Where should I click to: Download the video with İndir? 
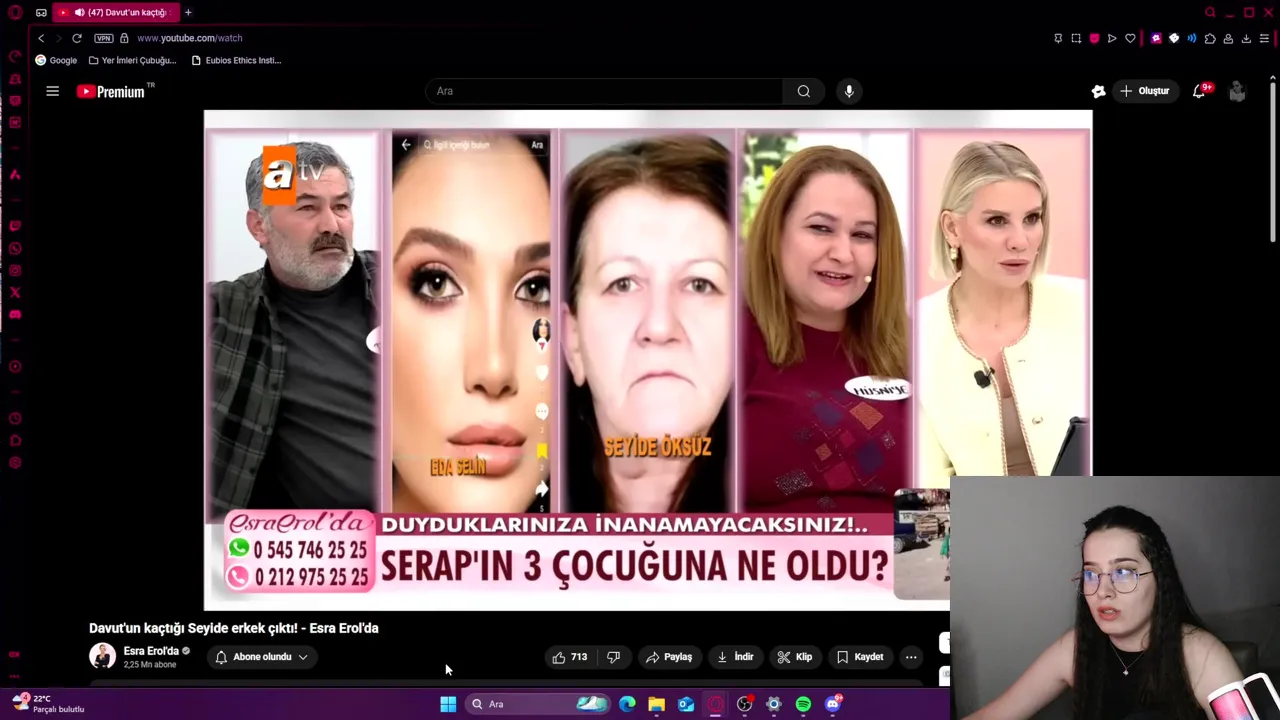point(735,657)
